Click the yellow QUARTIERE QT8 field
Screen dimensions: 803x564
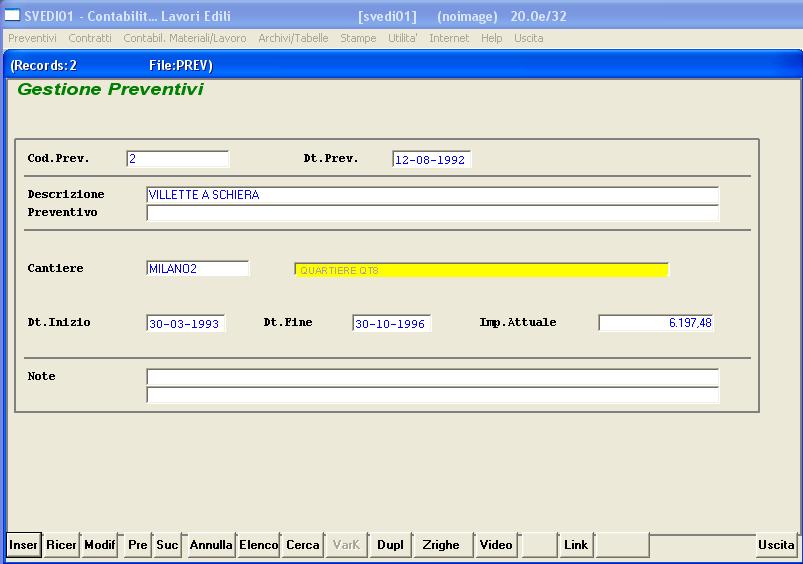(x=481, y=270)
